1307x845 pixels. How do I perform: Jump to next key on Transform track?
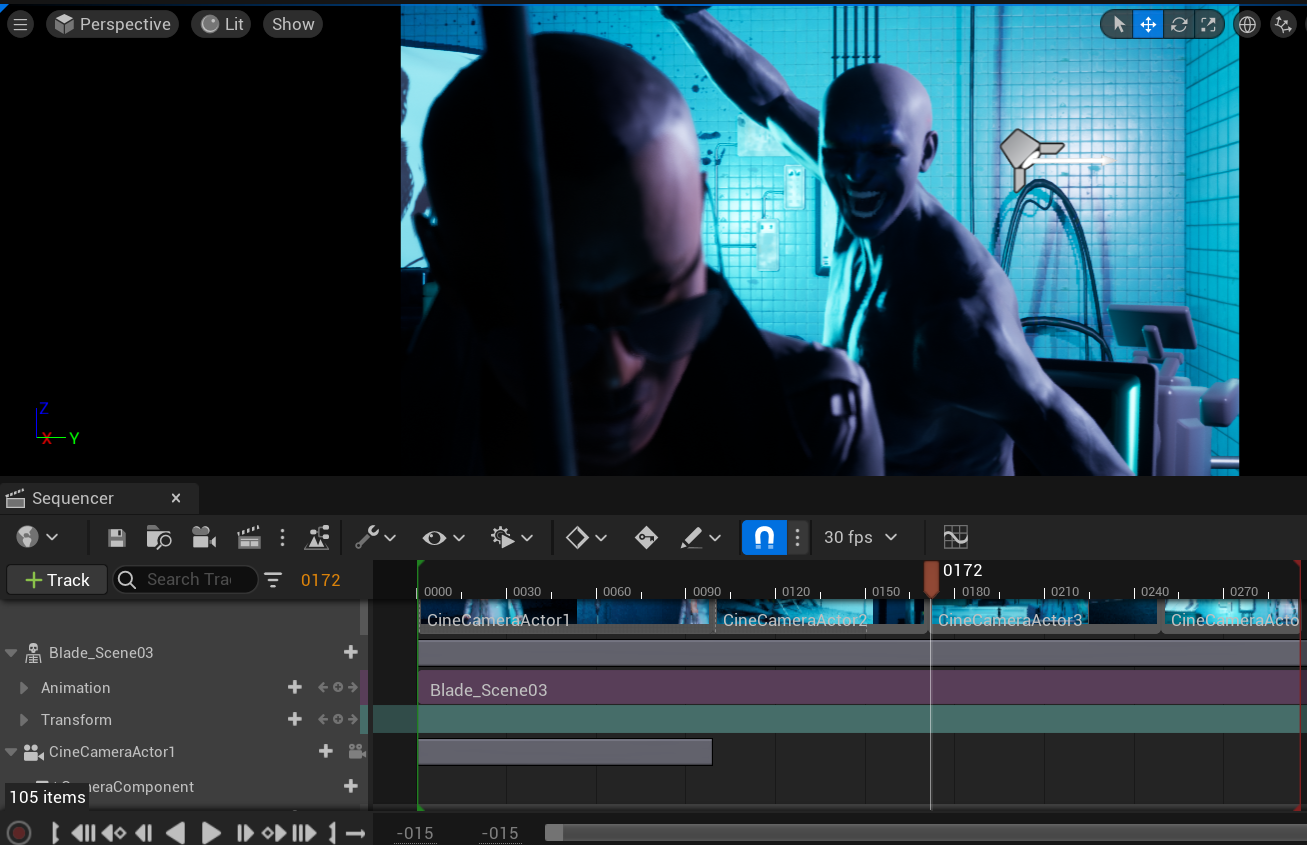click(353, 720)
